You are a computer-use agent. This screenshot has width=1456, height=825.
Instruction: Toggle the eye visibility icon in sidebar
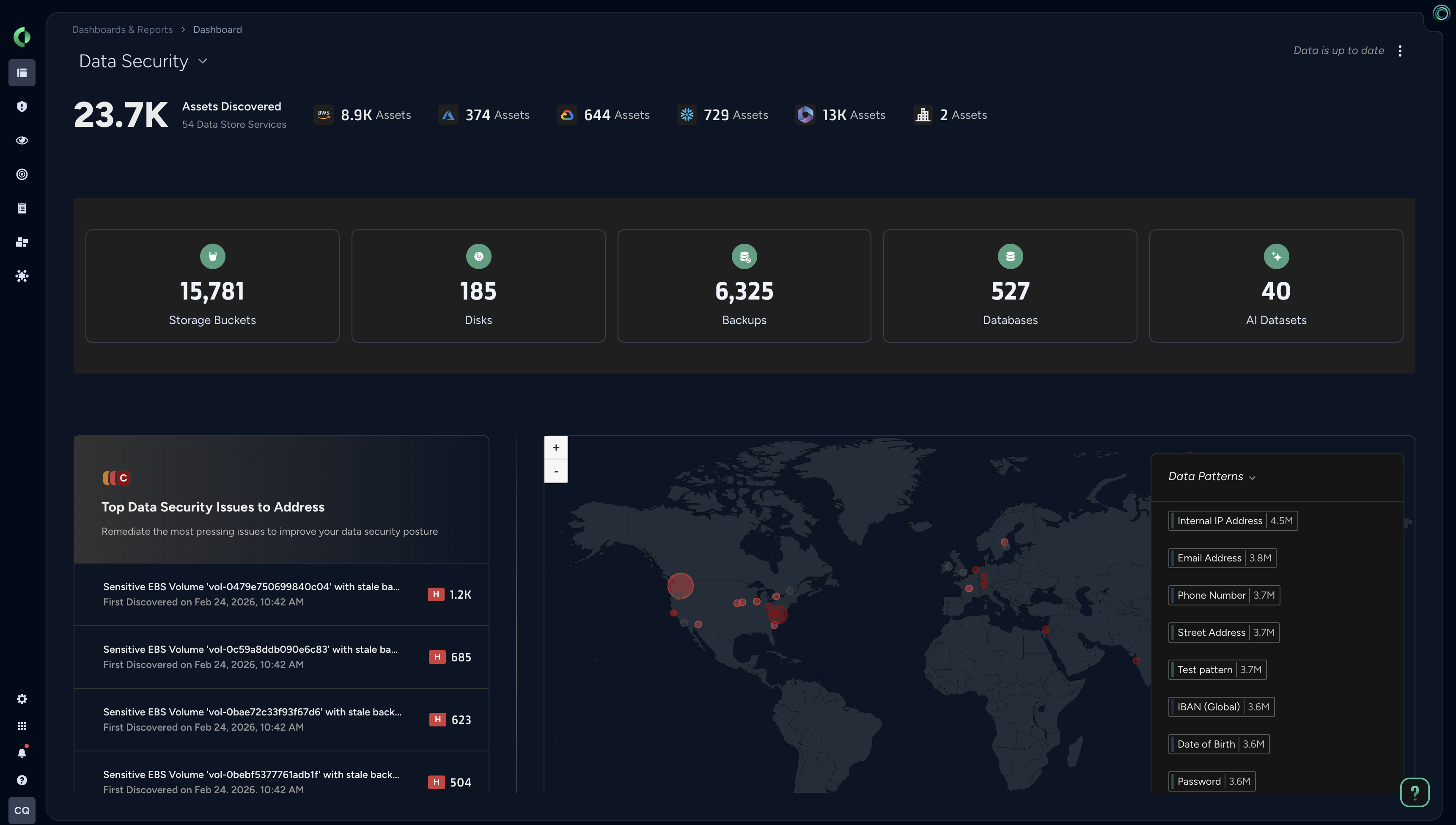click(x=22, y=140)
